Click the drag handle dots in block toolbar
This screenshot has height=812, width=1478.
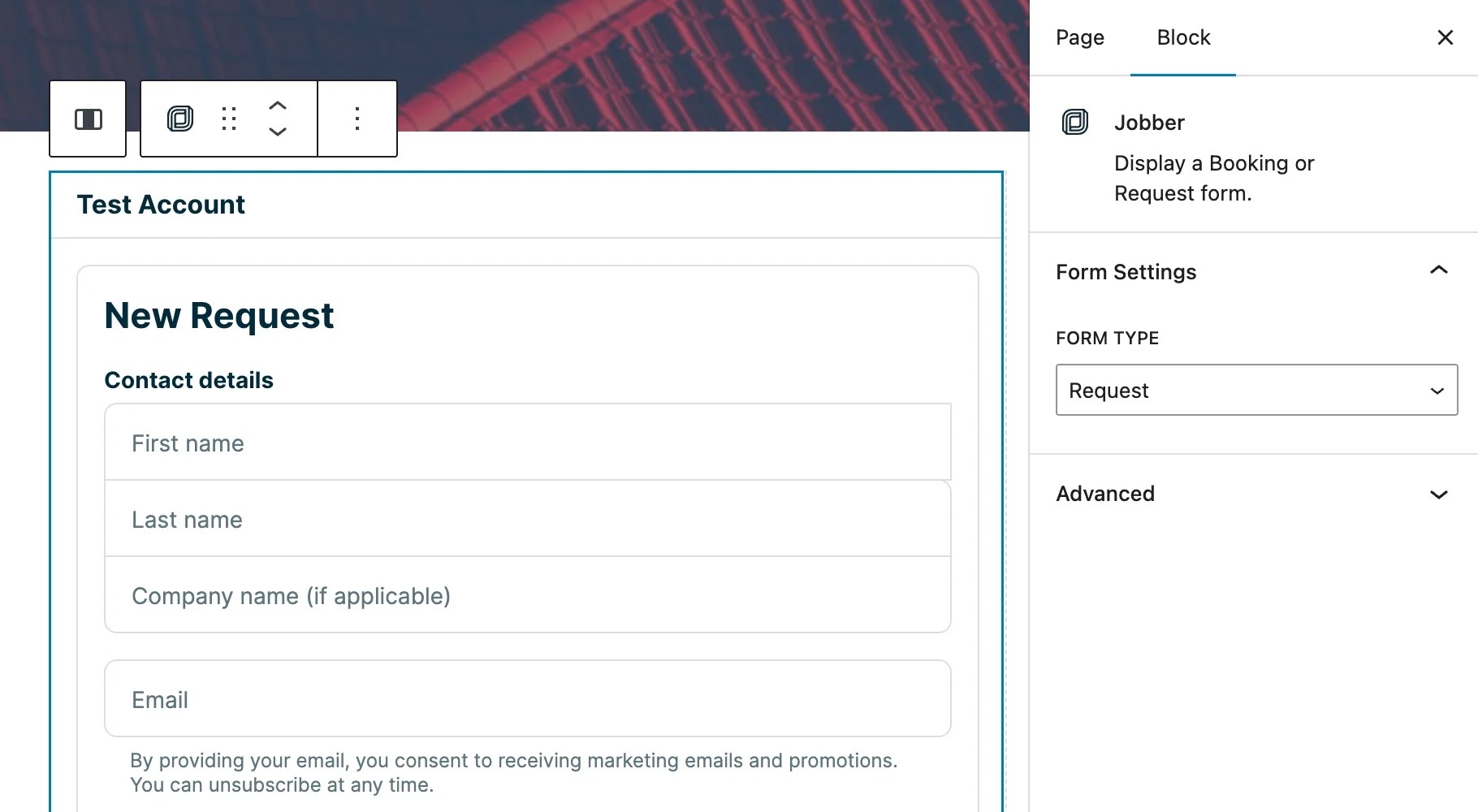pos(229,119)
